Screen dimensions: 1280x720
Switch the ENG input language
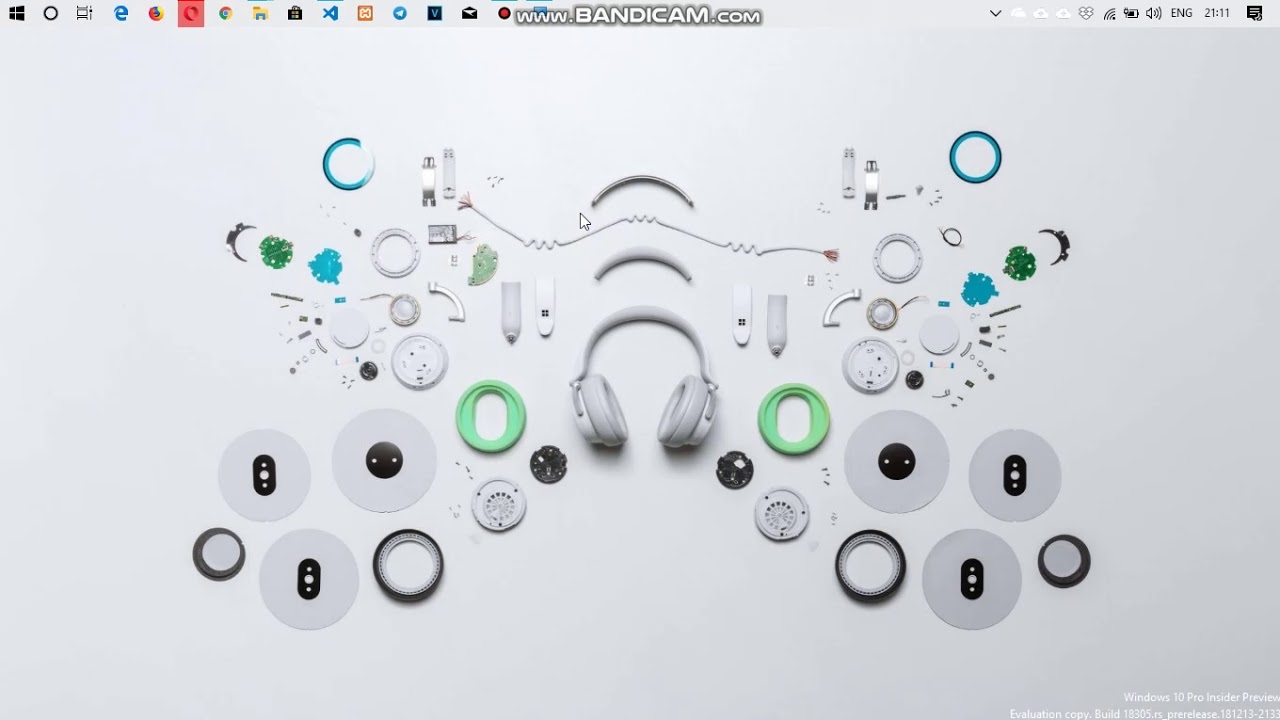1181,14
